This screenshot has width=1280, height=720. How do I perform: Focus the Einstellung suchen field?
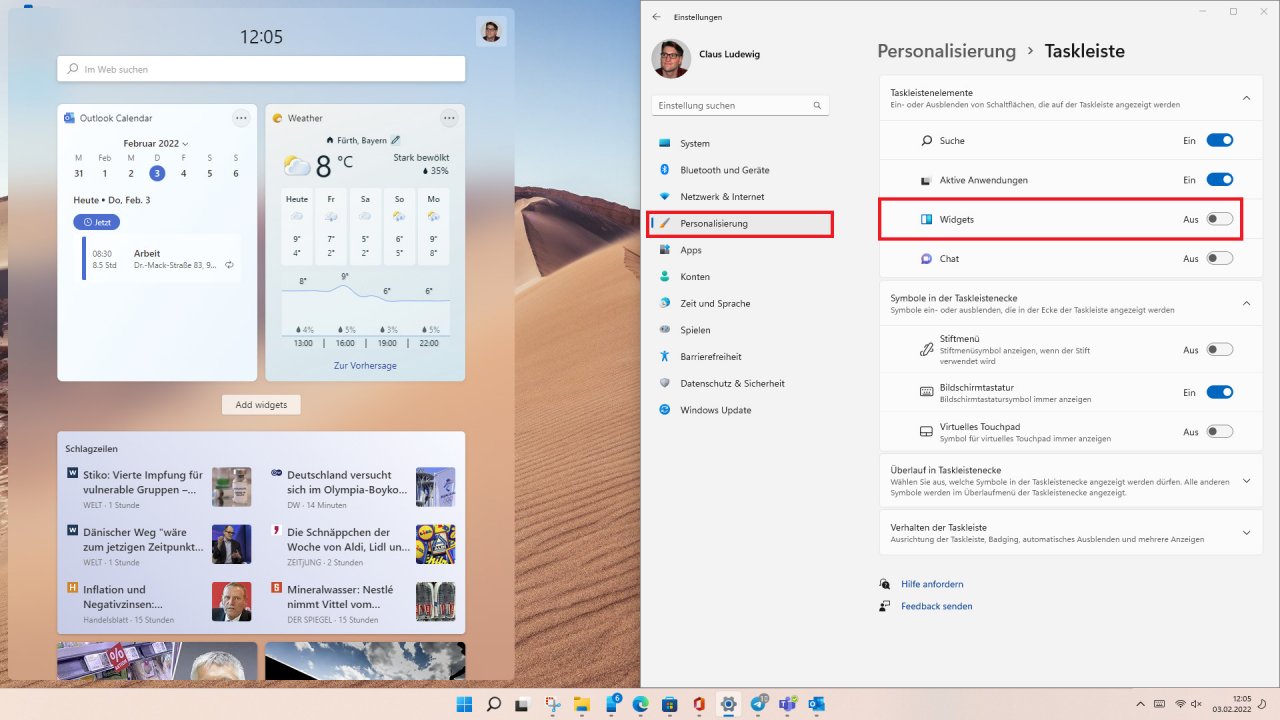[x=741, y=105]
